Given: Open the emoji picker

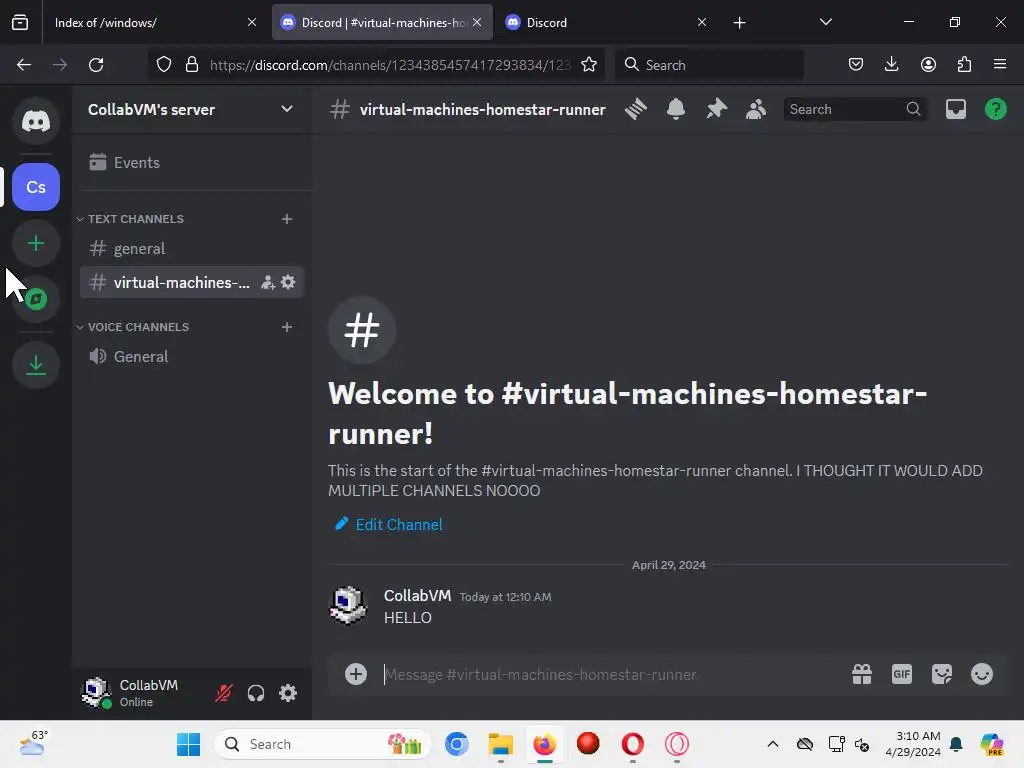Looking at the screenshot, I should pos(982,674).
